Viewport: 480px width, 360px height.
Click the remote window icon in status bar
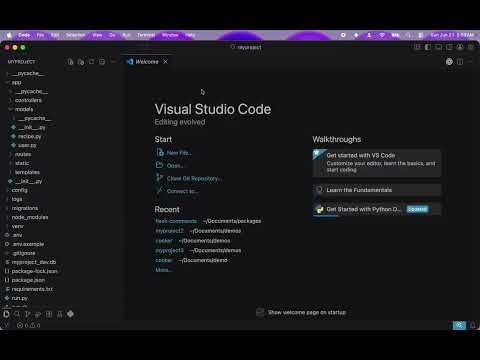pyautogui.click(x=6, y=325)
